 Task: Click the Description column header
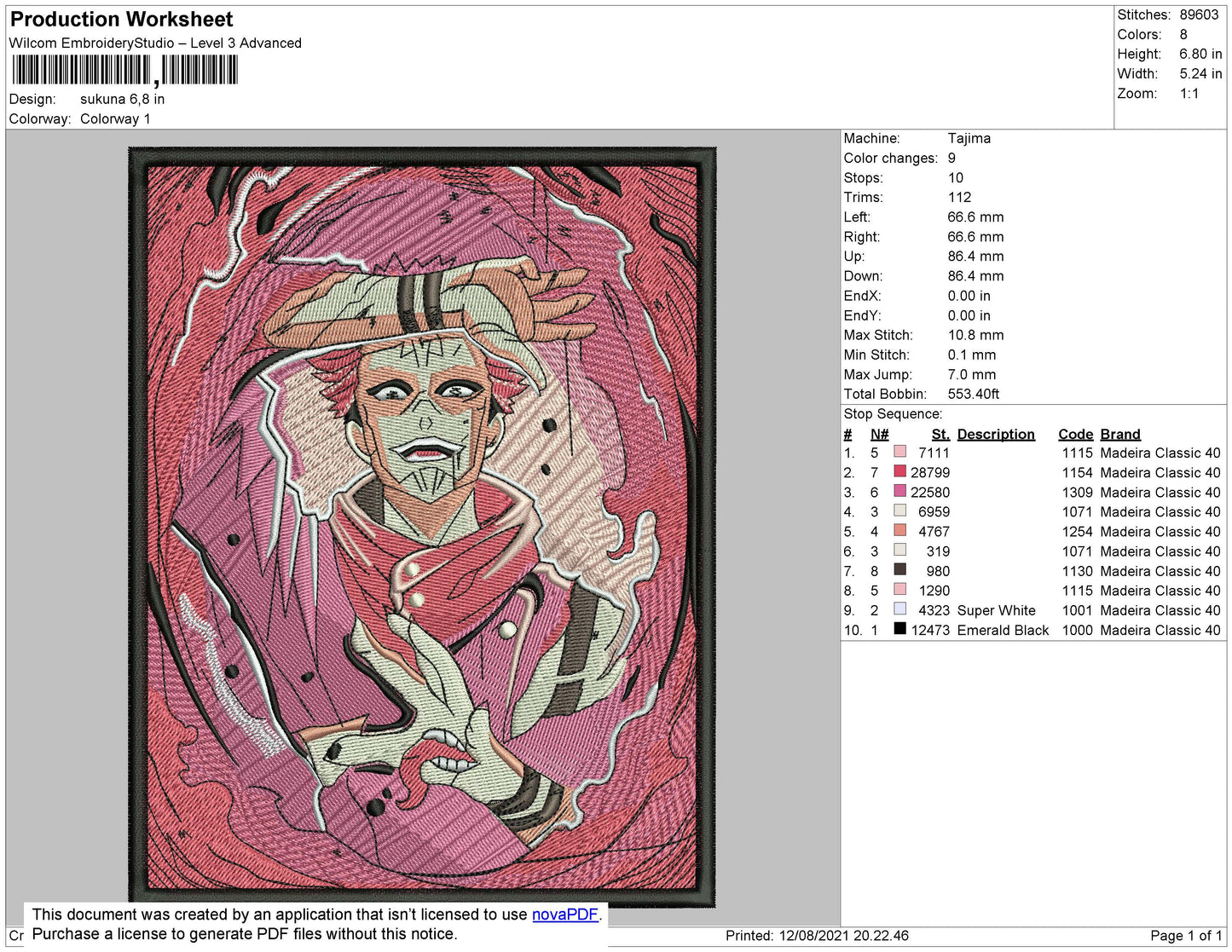995,434
